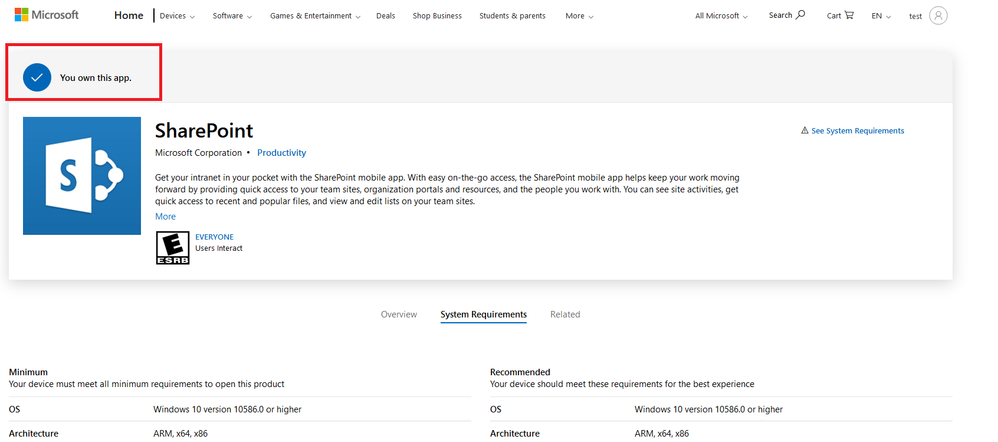
Task: Click the Minimum requirements heading
Action: pos(28,372)
